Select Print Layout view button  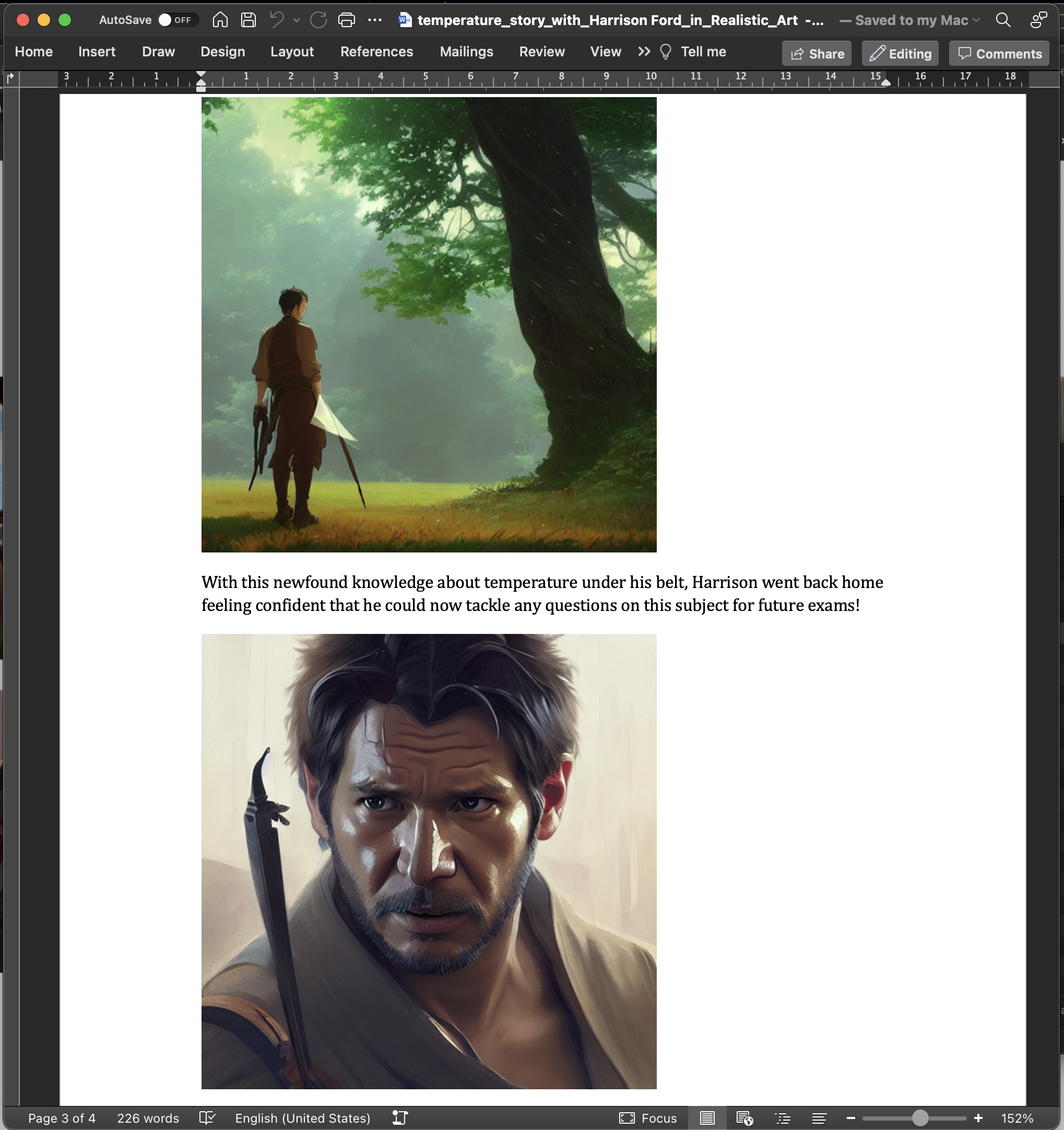[707, 1117]
